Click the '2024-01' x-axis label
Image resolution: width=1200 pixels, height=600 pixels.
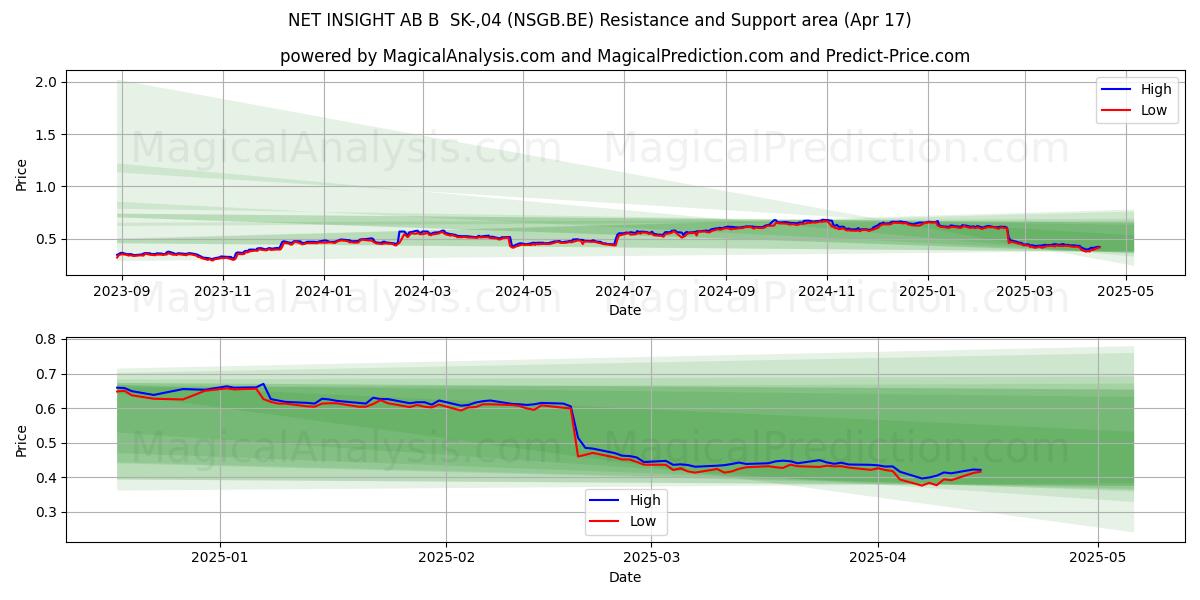324,292
